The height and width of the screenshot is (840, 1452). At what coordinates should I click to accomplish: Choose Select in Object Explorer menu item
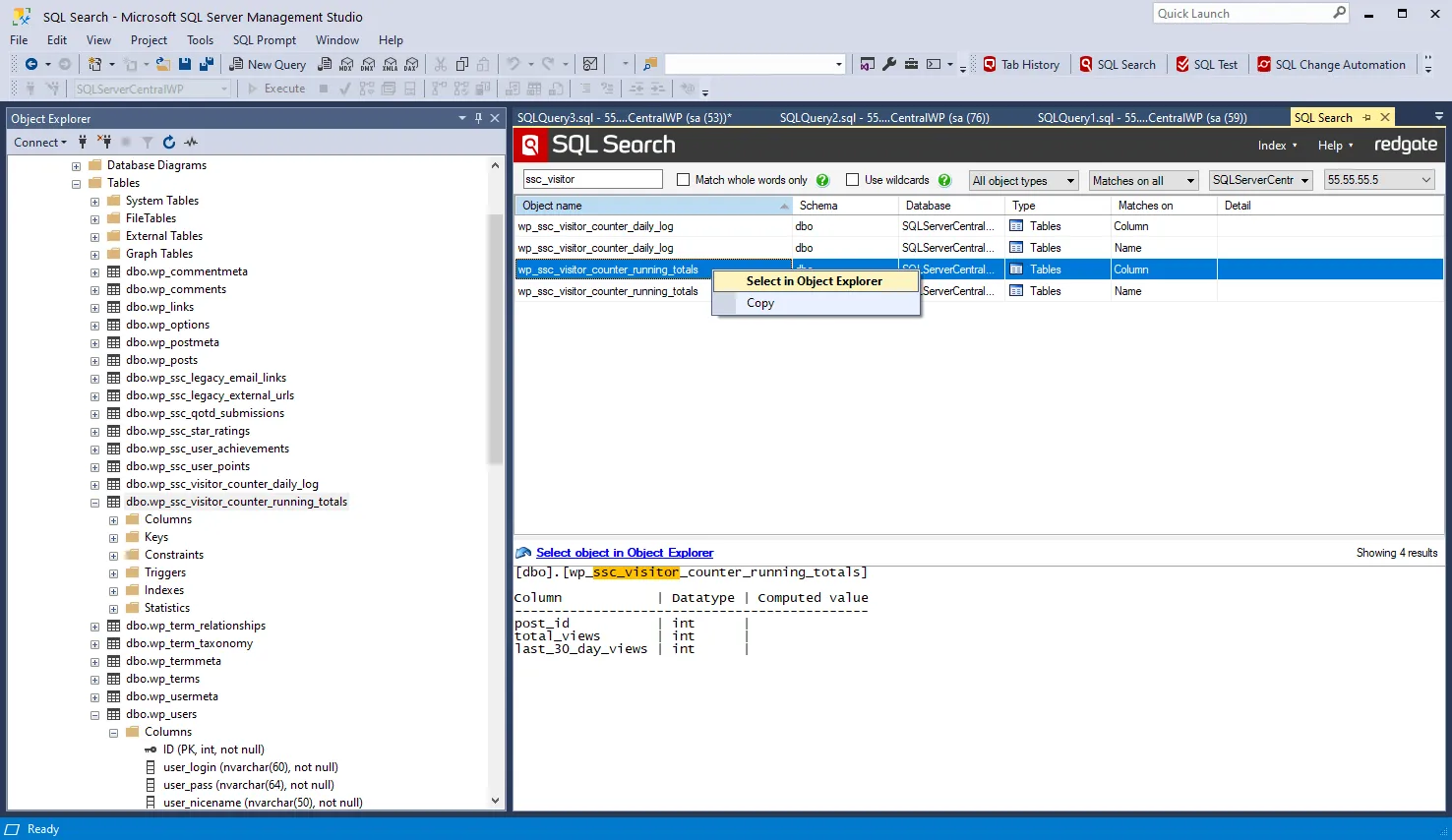(814, 281)
